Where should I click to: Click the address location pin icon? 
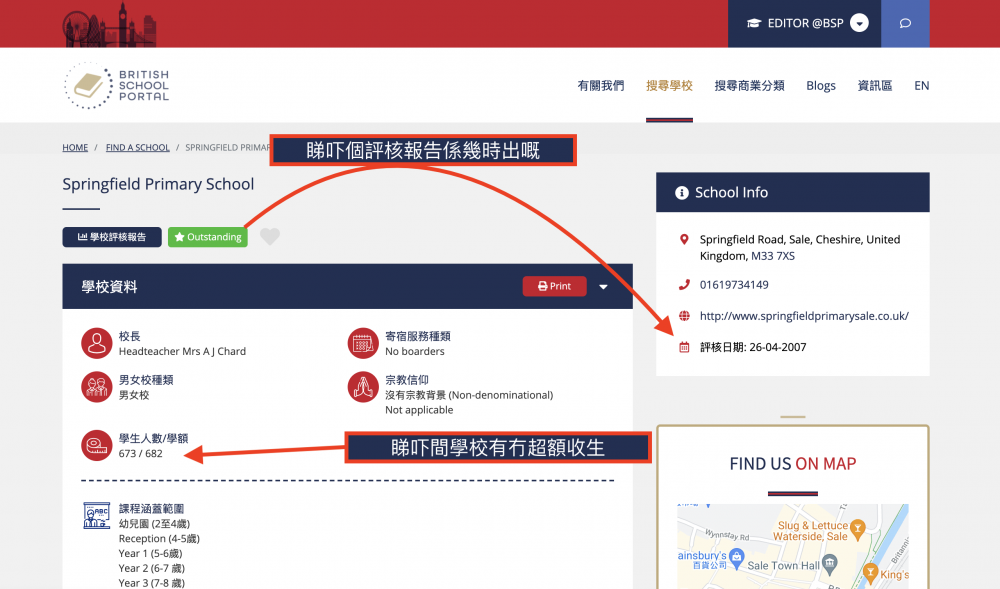click(684, 240)
